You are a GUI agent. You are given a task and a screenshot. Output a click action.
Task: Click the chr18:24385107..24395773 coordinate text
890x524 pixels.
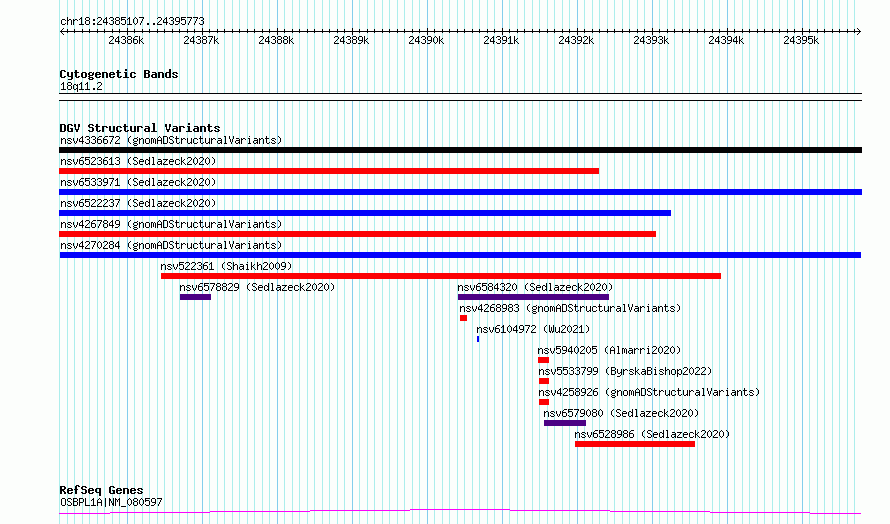click(132, 21)
